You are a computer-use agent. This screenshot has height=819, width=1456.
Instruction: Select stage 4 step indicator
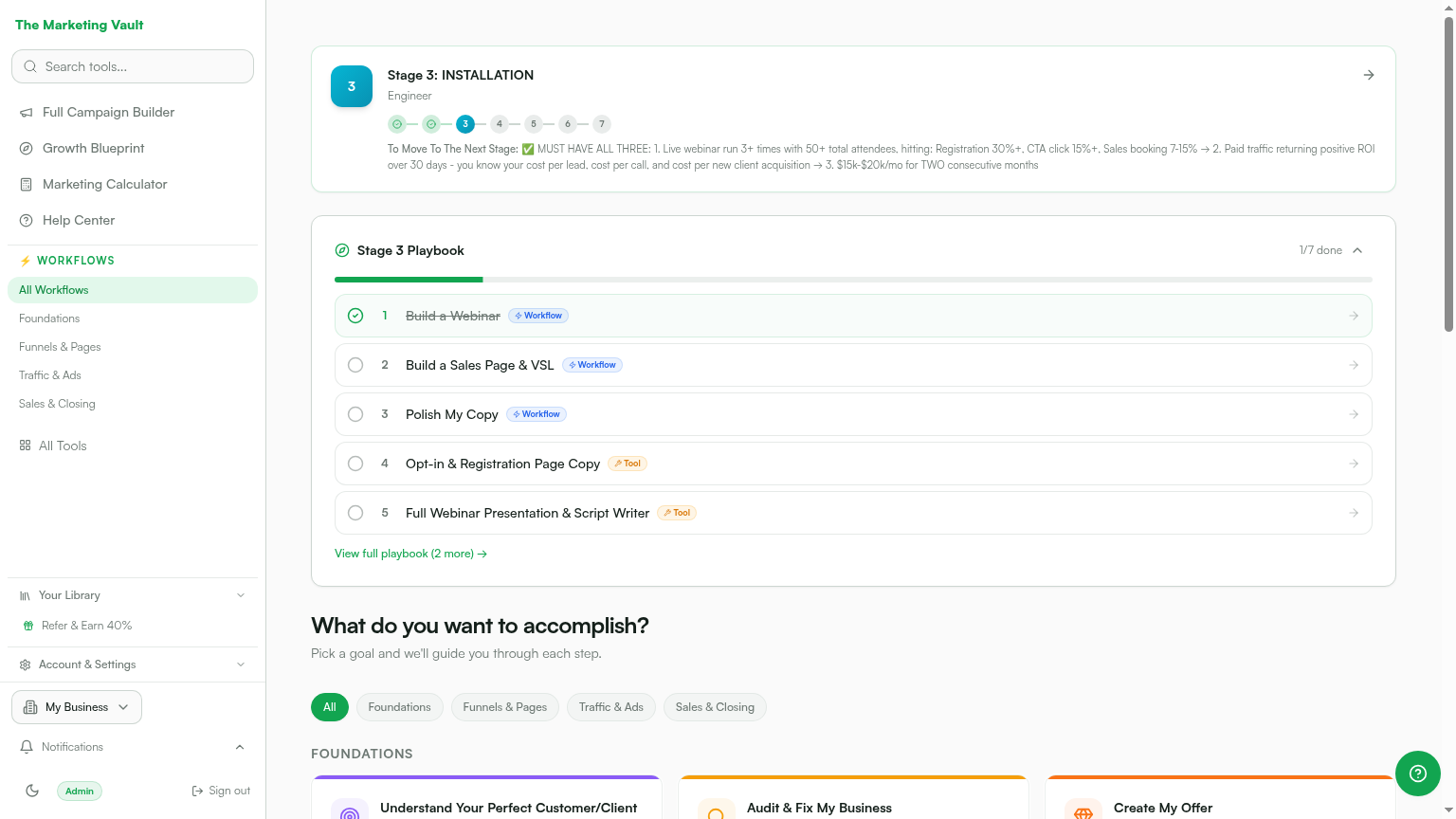(500, 124)
